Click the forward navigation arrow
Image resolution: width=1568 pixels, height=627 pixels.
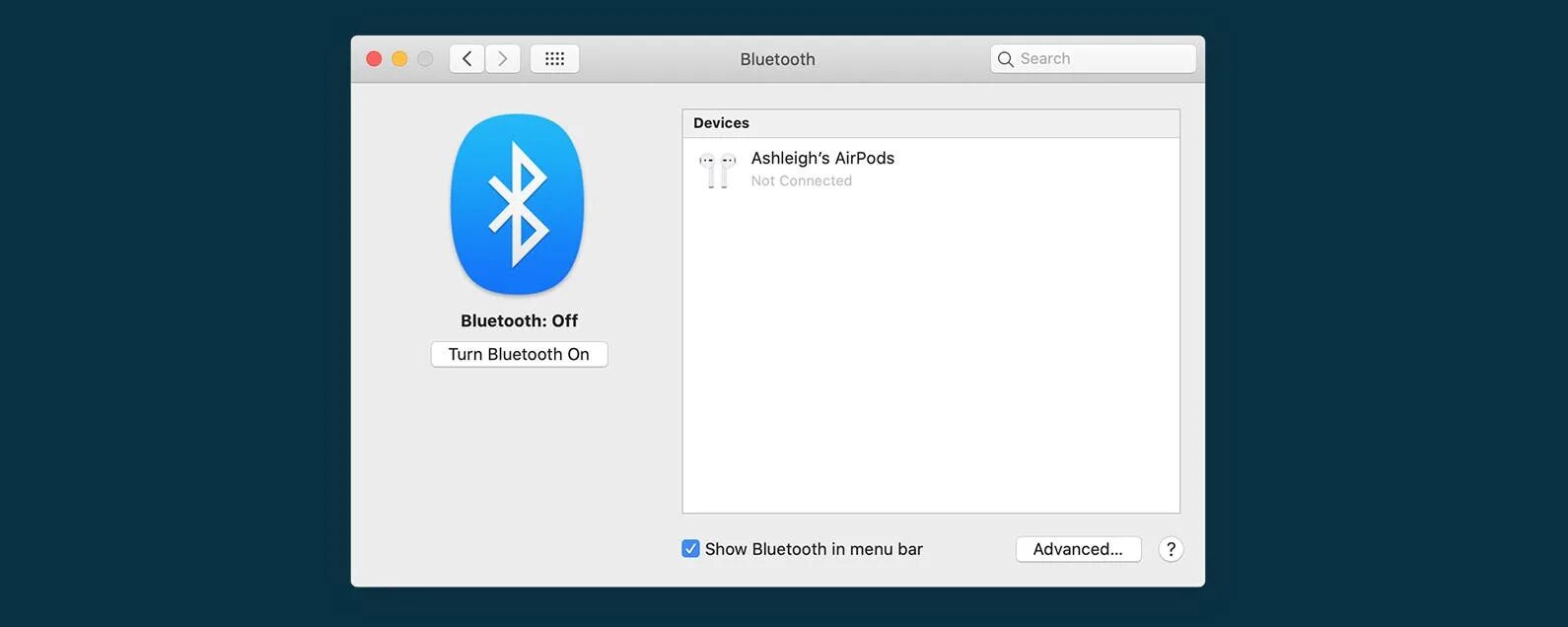[x=503, y=59]
